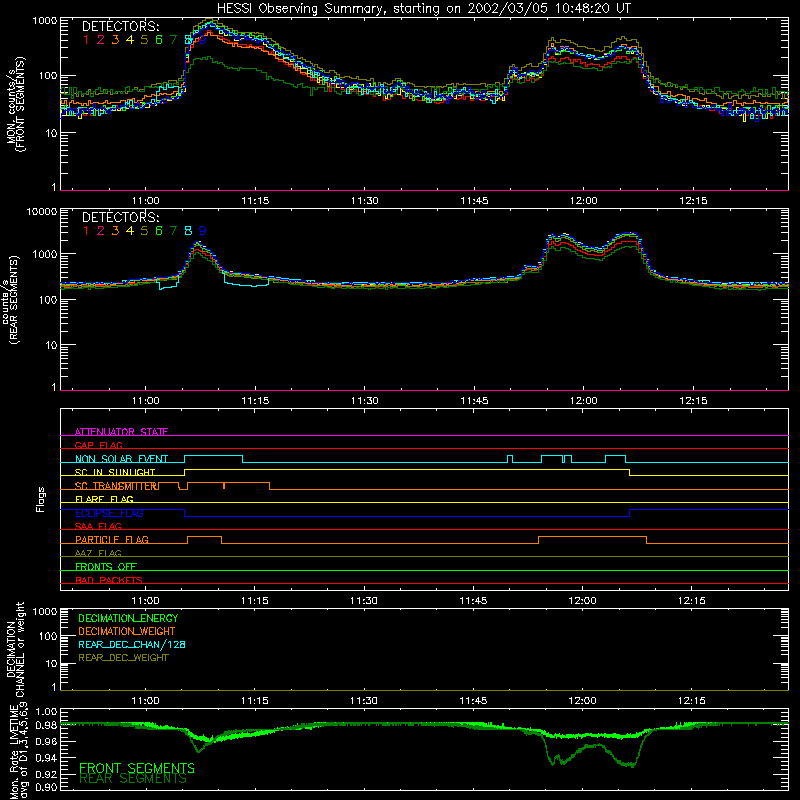Click the FRONT SEGMENTS livetime legend label
The width and height of the screenshot is (800, 800).
tap(137, 768)
